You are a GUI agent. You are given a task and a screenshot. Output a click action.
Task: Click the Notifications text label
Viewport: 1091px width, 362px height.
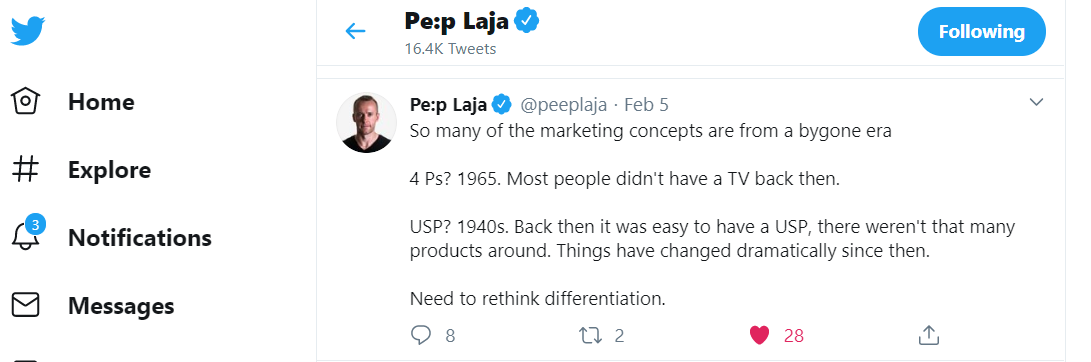(140, 238)
